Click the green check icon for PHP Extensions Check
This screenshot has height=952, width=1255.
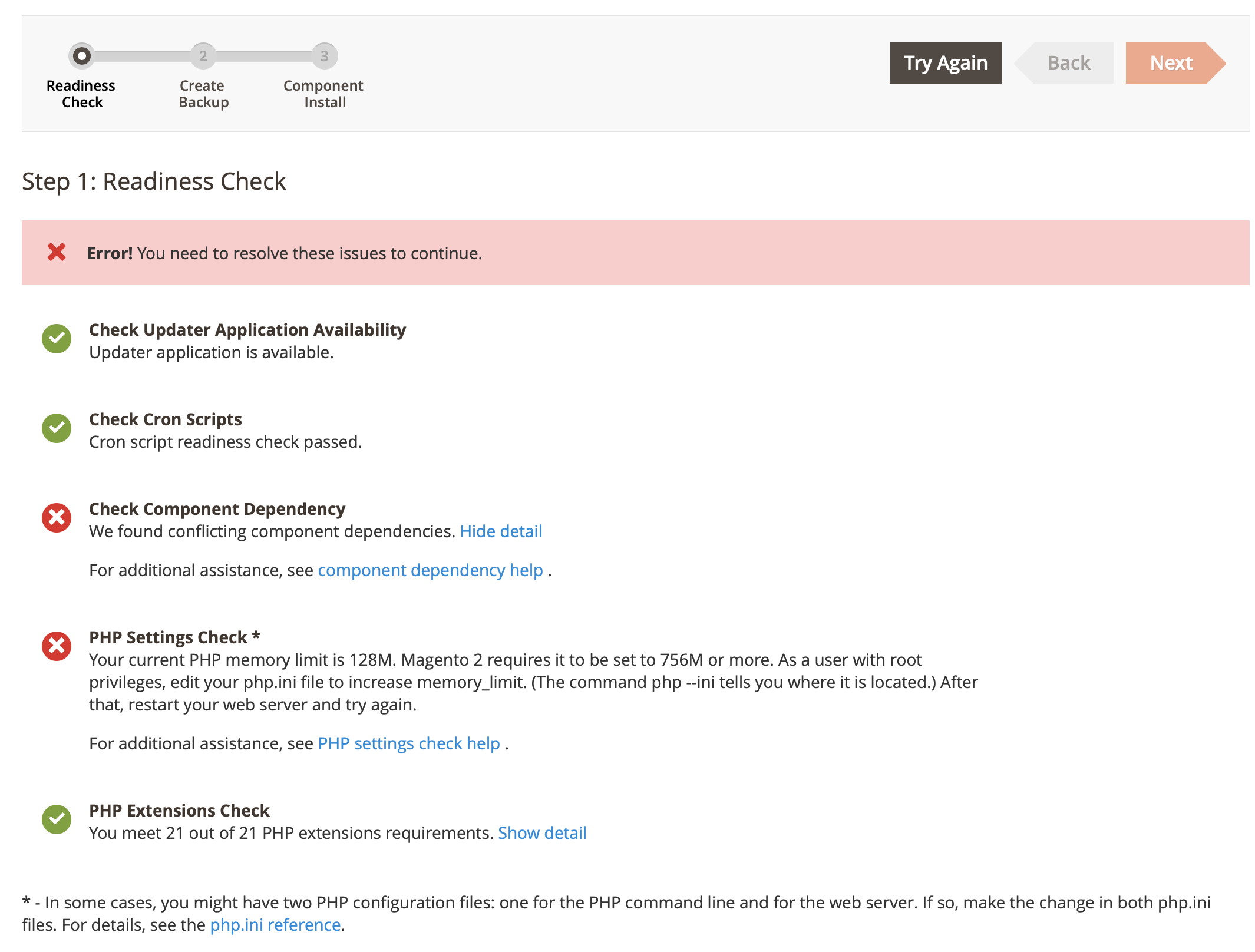pyautogui.click(x=57, y=819)
